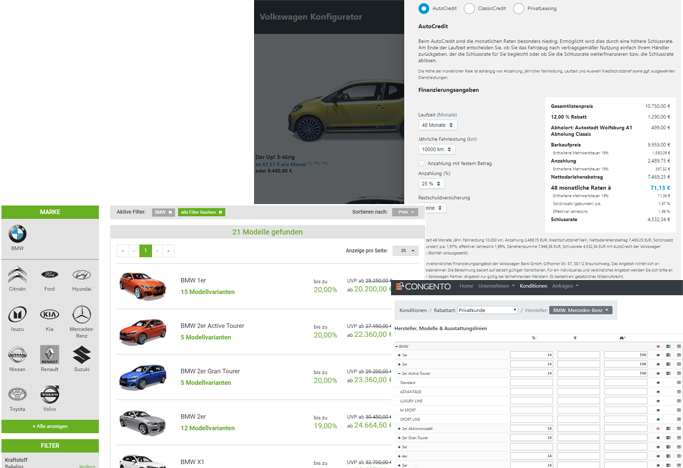Toggle visibility eye in LUXURY LINE row
The height and width of the screenshot is (468, 683).
(658, 401)
